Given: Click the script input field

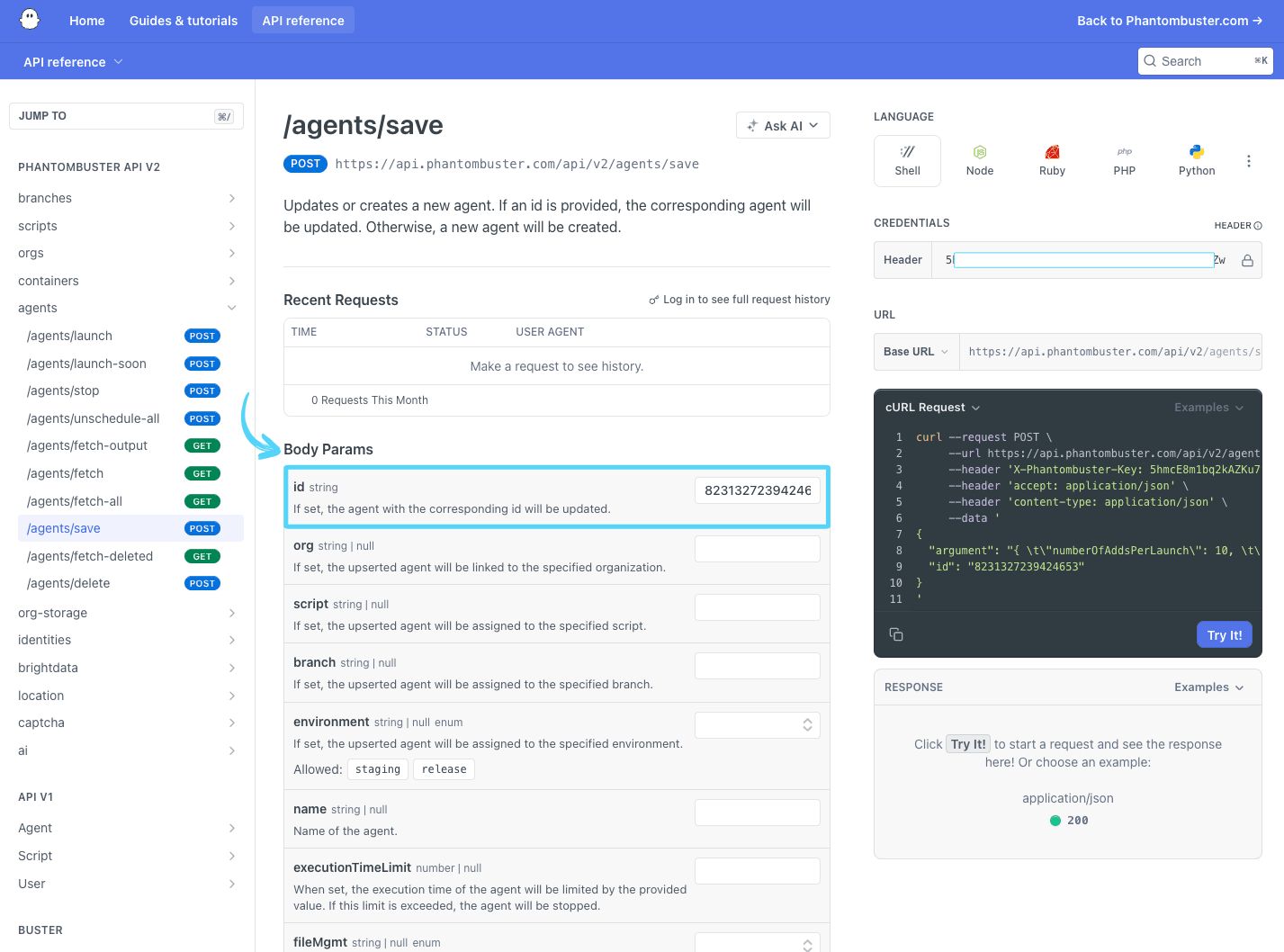Looking at the screenshot, I should (x=757, y=607).
